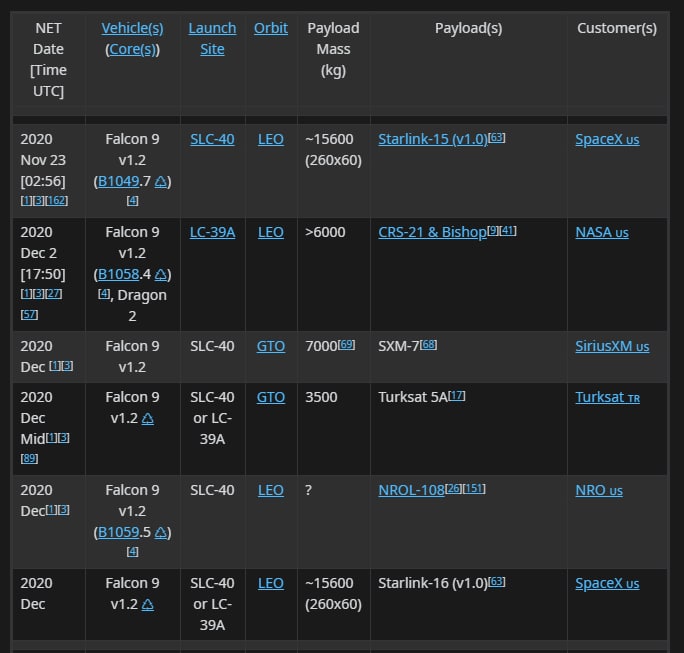Click the '[02:56]' launch time text
684x653 pixels.
click(x=43, y=181)
